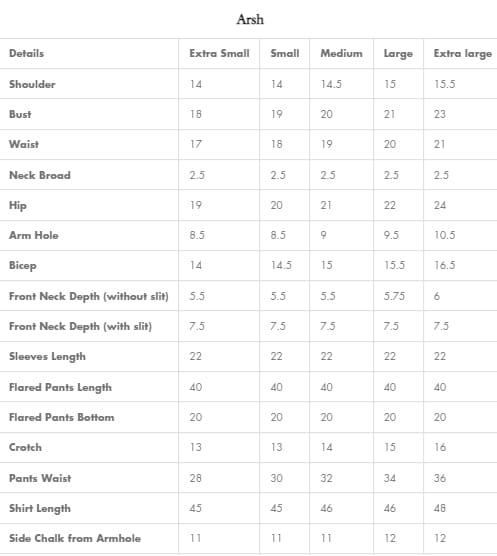Select the Details column header

click(x=27, y=54)
